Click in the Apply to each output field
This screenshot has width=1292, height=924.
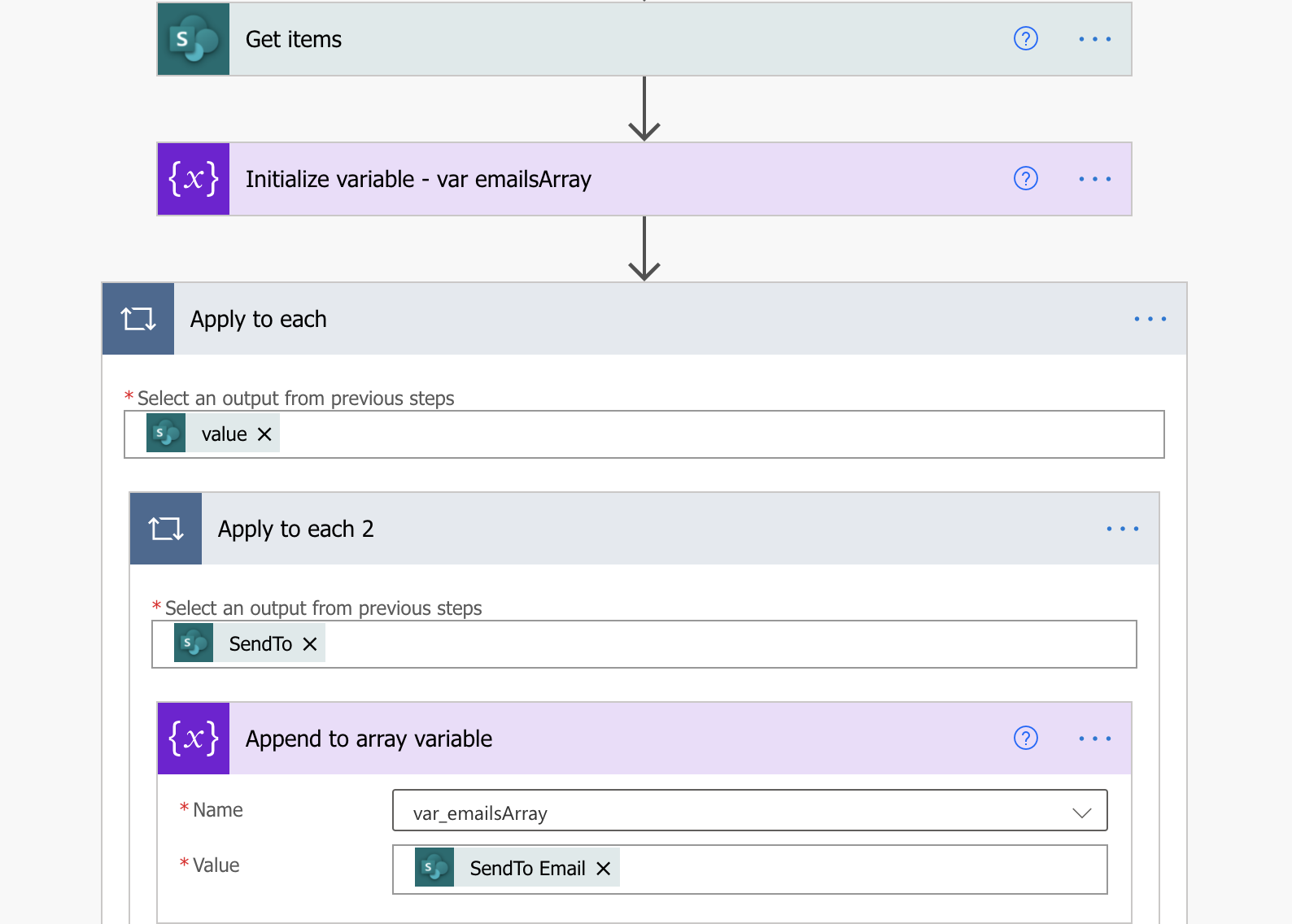coord(644,434)
